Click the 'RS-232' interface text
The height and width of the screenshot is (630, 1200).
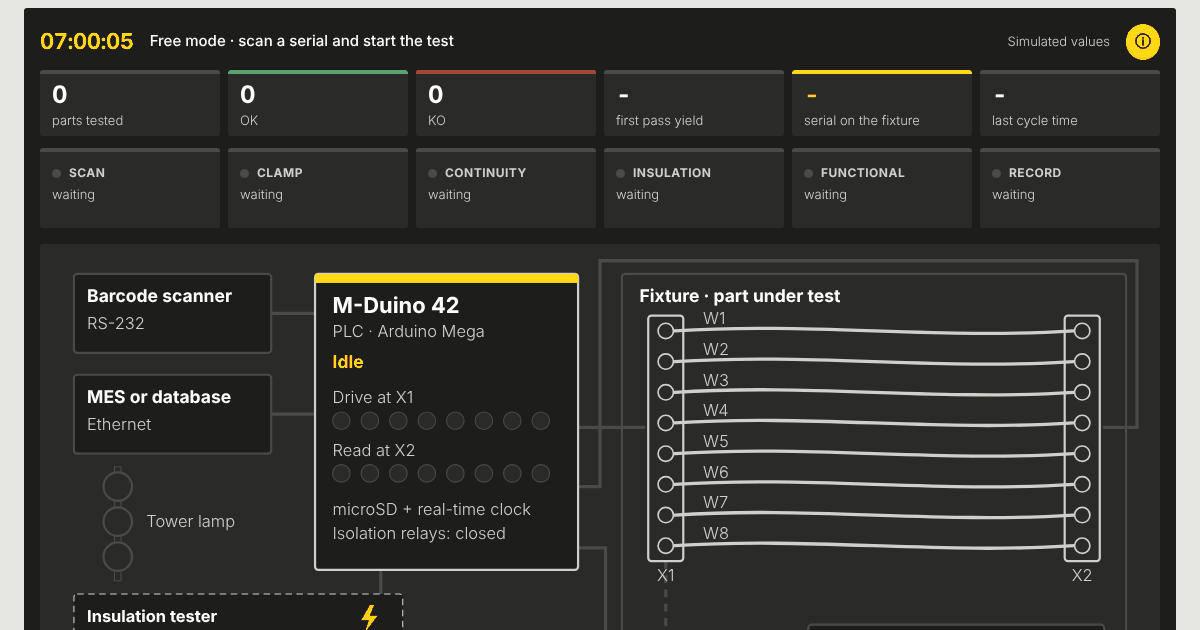click(116, 323)
